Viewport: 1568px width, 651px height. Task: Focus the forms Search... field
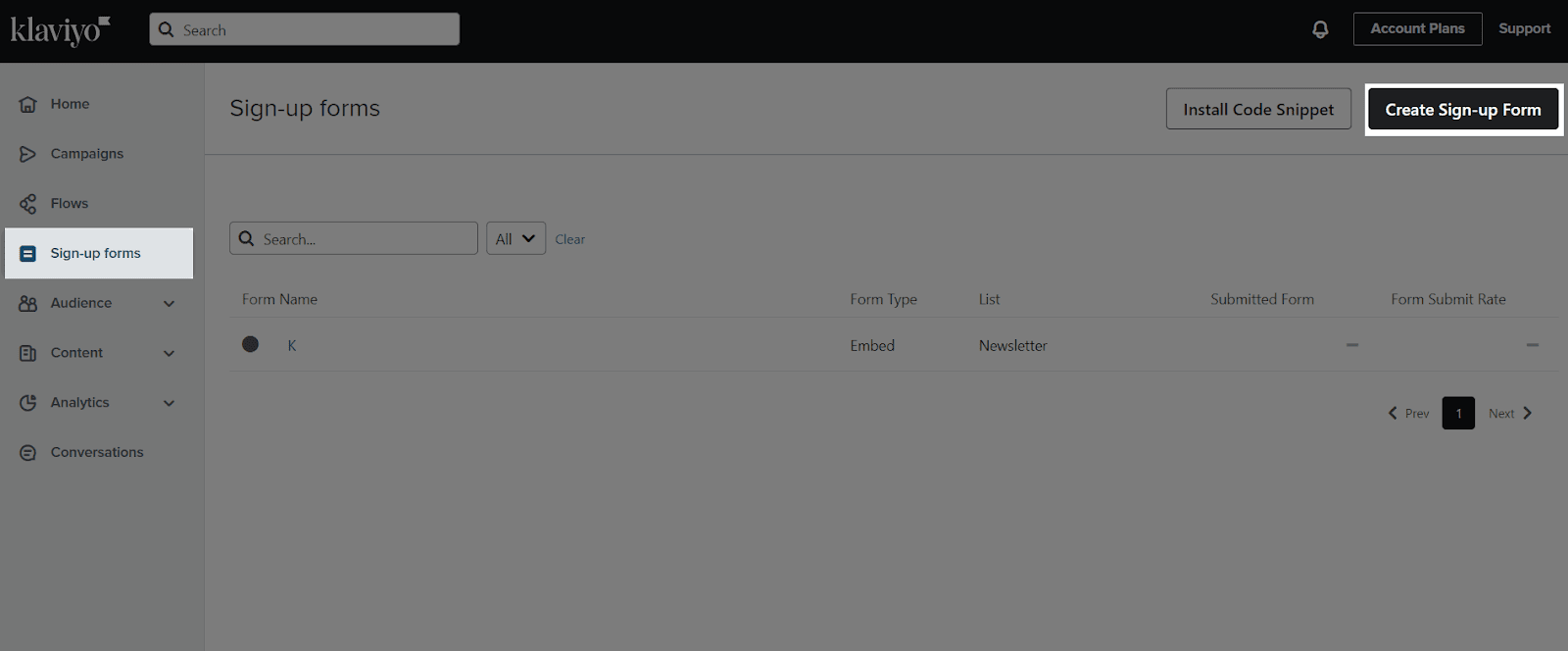click(x=354, y=238)
